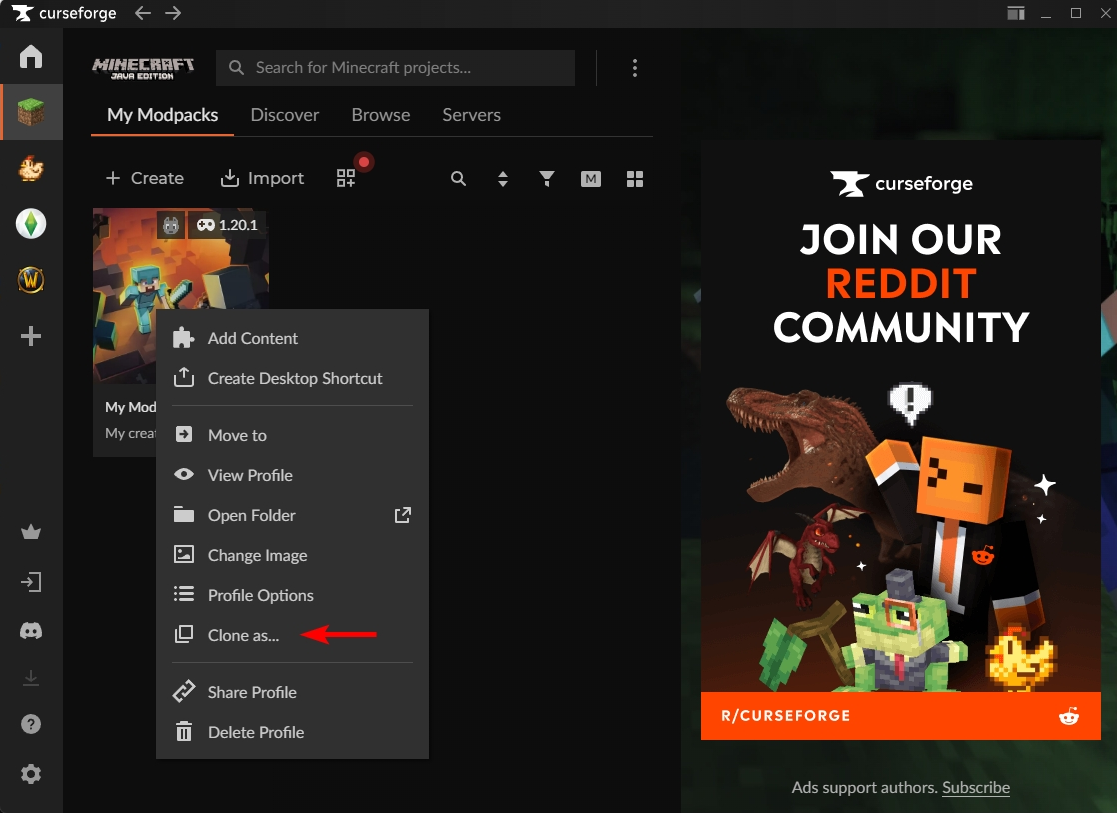Screen dimensions: 1117x813
Task: Go forward with the right arrow
Action: [173, 13]
